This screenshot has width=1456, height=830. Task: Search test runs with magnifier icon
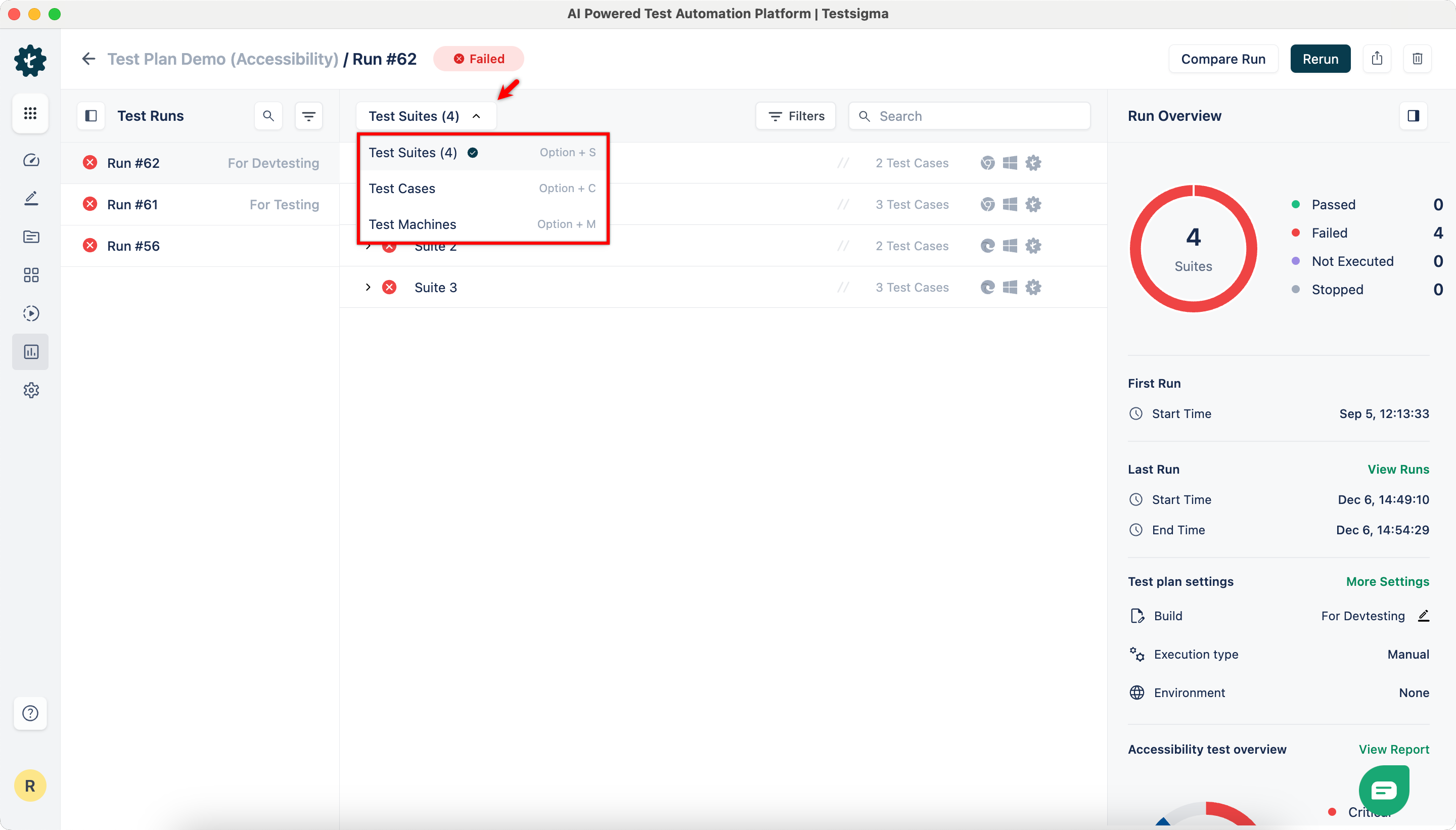click(x=268, y=116)
